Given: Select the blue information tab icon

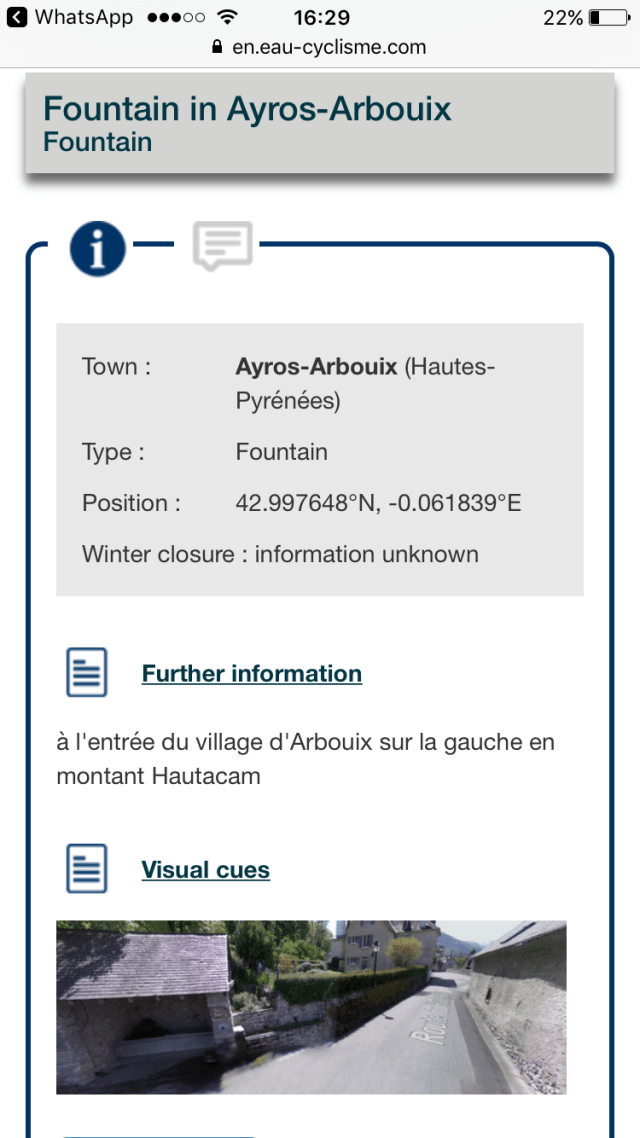Looking at the screenshot, I should 97,248.
